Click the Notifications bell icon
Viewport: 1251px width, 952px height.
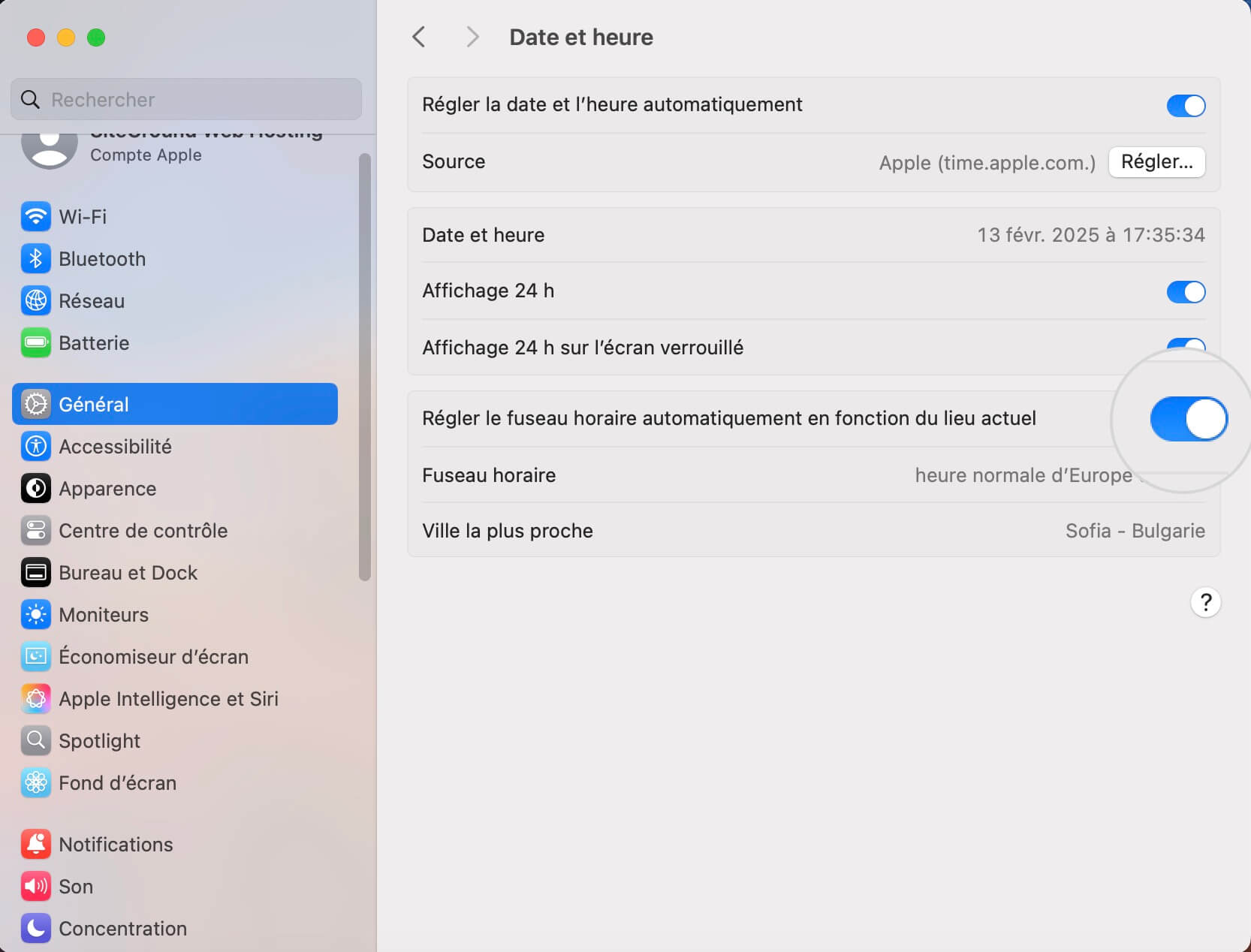coord(36,845)
